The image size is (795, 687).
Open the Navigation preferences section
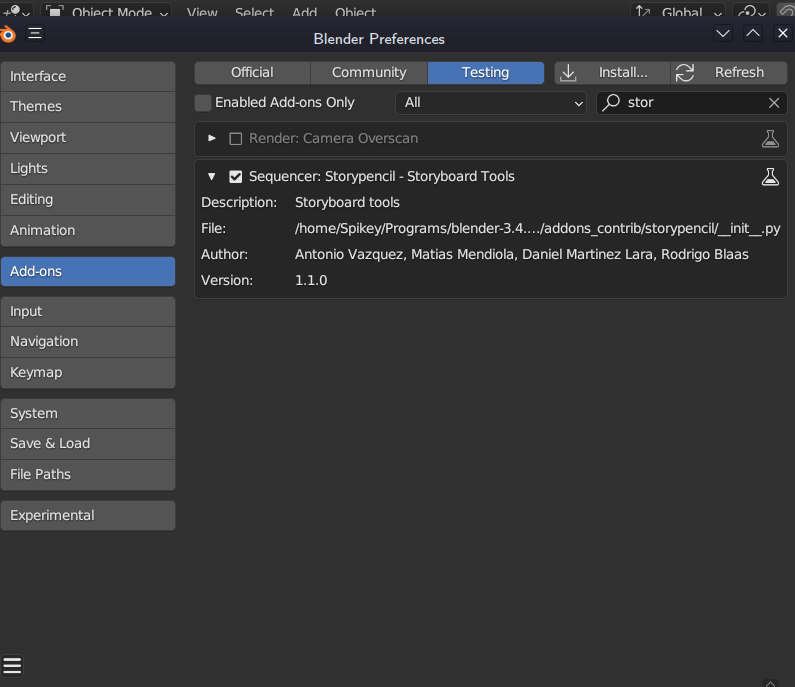click(x=88, y=342)
